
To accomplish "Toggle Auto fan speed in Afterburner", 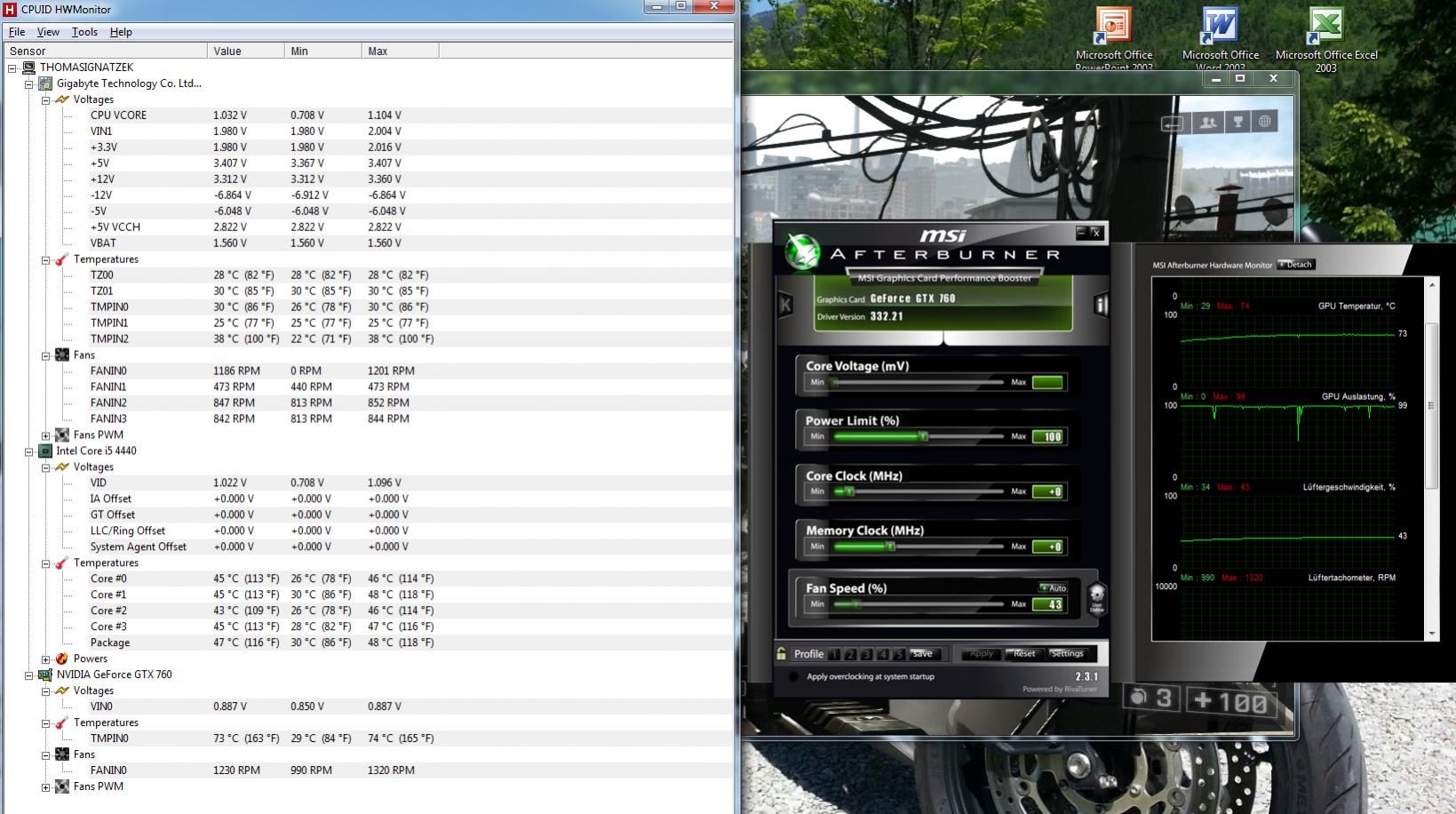I will [1053, 588].
